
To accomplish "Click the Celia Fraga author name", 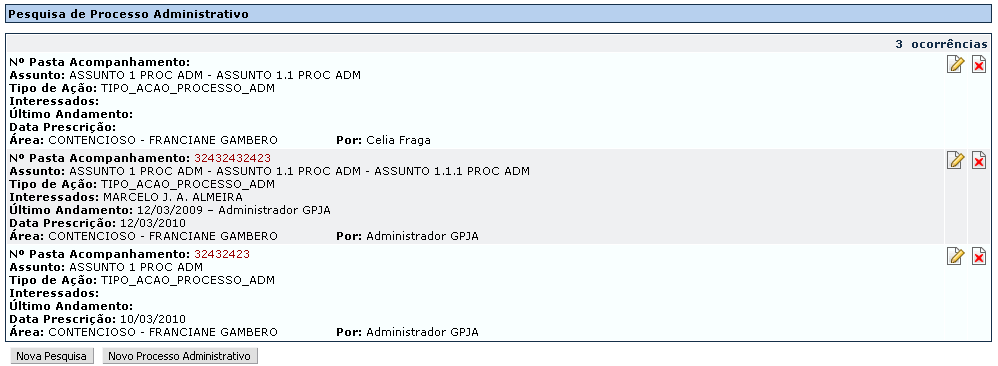I will pos(398,140).
